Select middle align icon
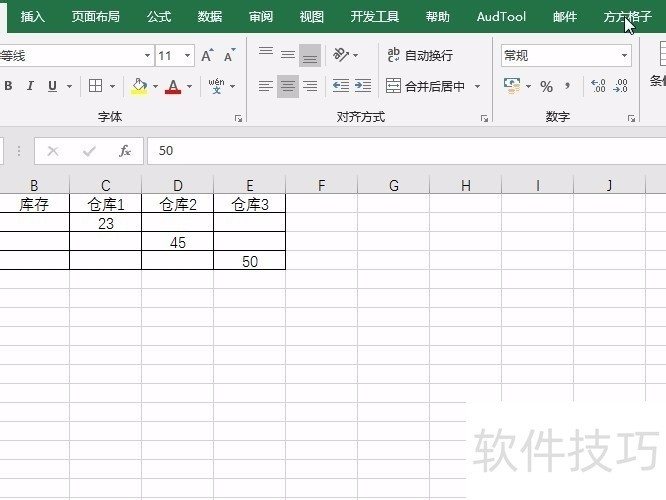666x500 pixels. [x=288, y=54]
